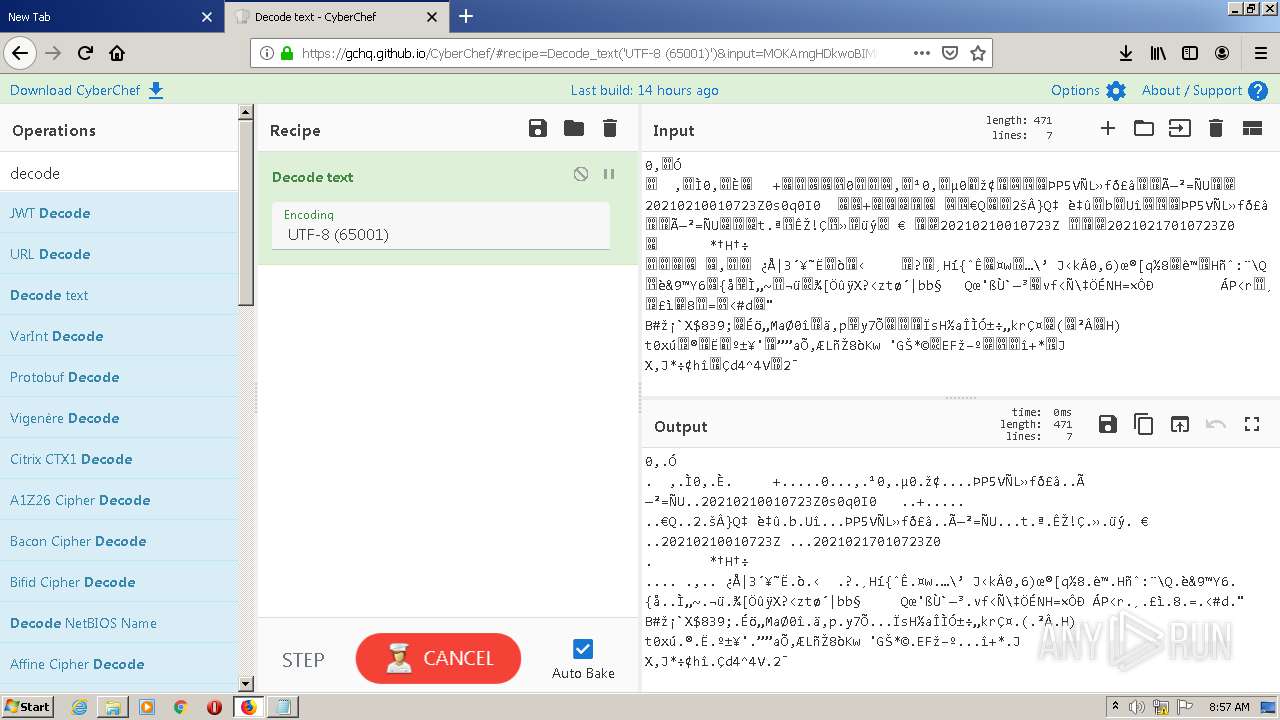Screen dimensions: 1280x720
Task: Open Chrome from taskbar
Action: pyautogui.click(x=180, y=707)
